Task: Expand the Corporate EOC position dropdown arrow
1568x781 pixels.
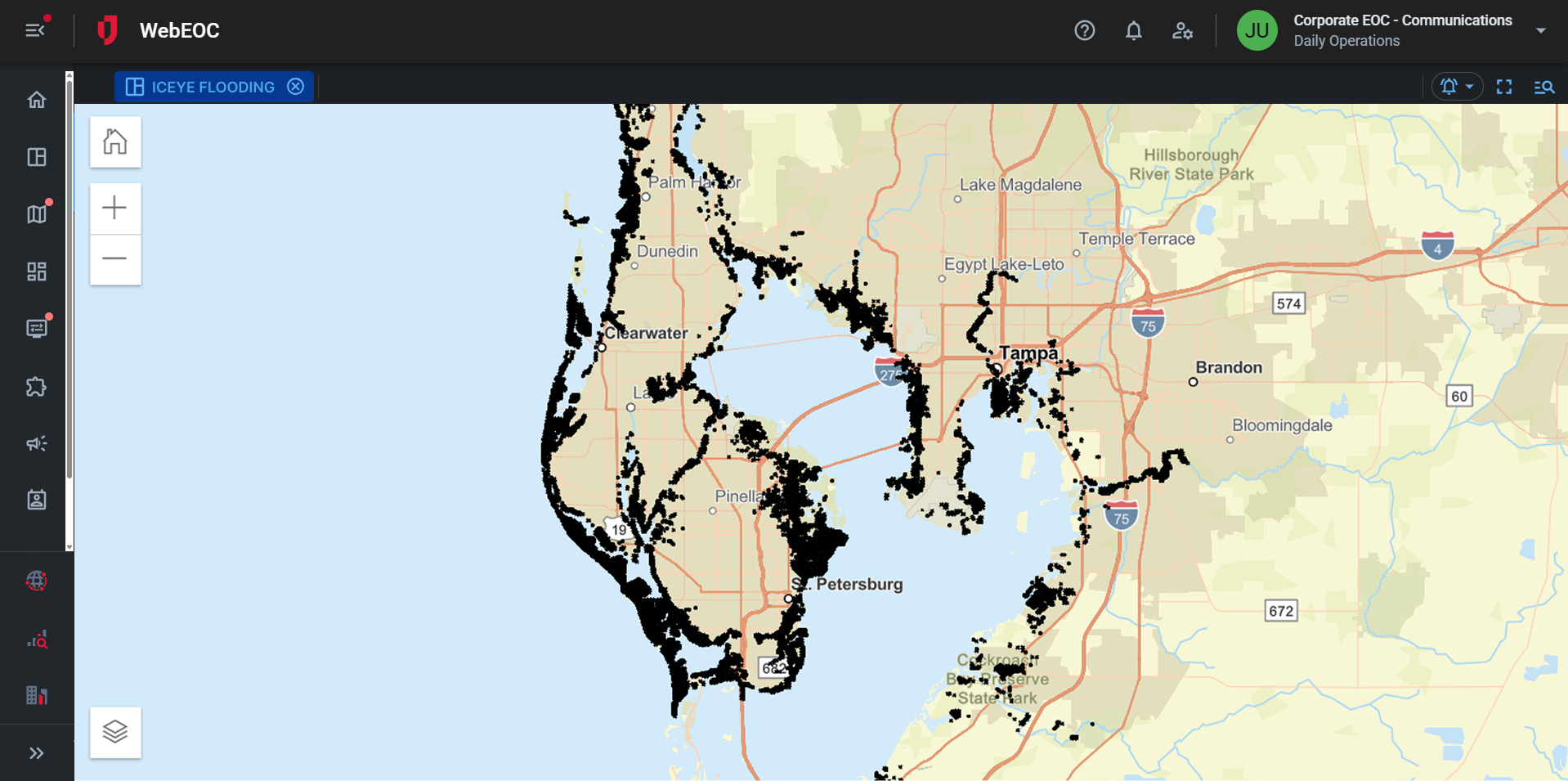Action: pos(1540,31)
